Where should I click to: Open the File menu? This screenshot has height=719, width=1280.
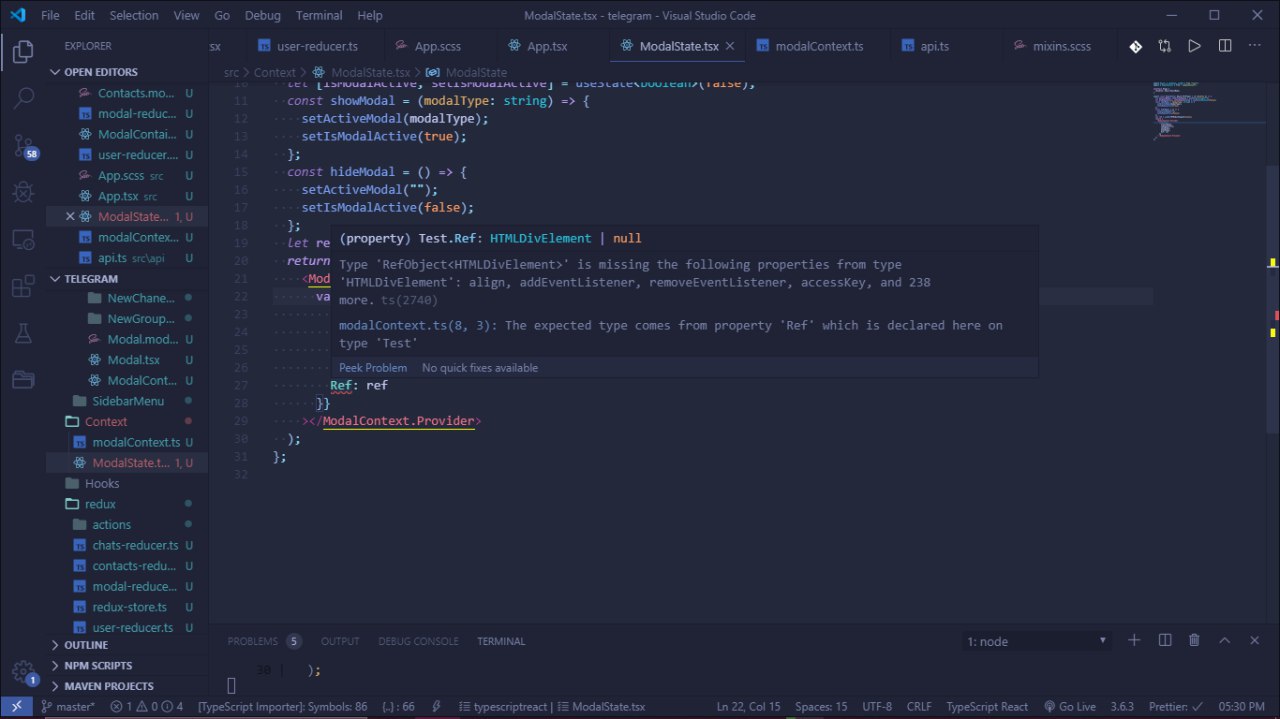(x=50, y=15)
